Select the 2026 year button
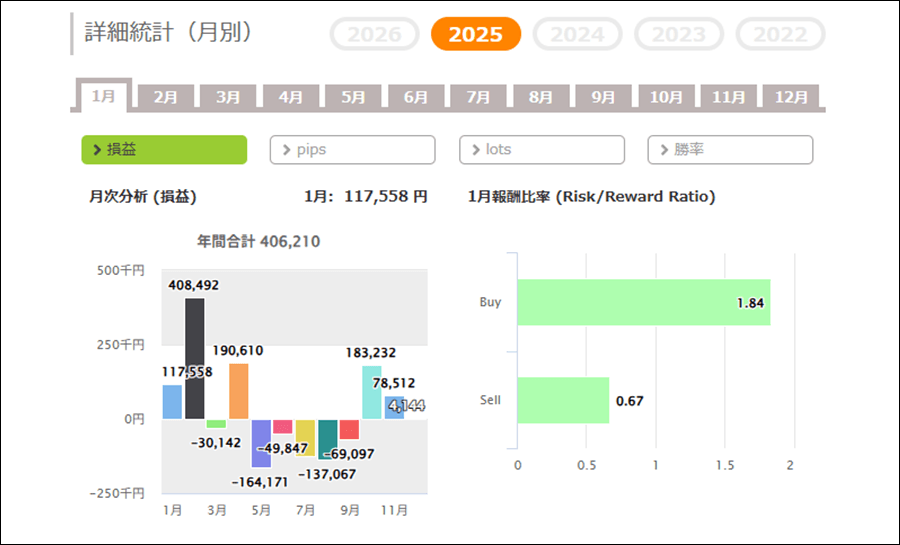The height and width of the screenshot is (545, 900). [x=374, y=34]
